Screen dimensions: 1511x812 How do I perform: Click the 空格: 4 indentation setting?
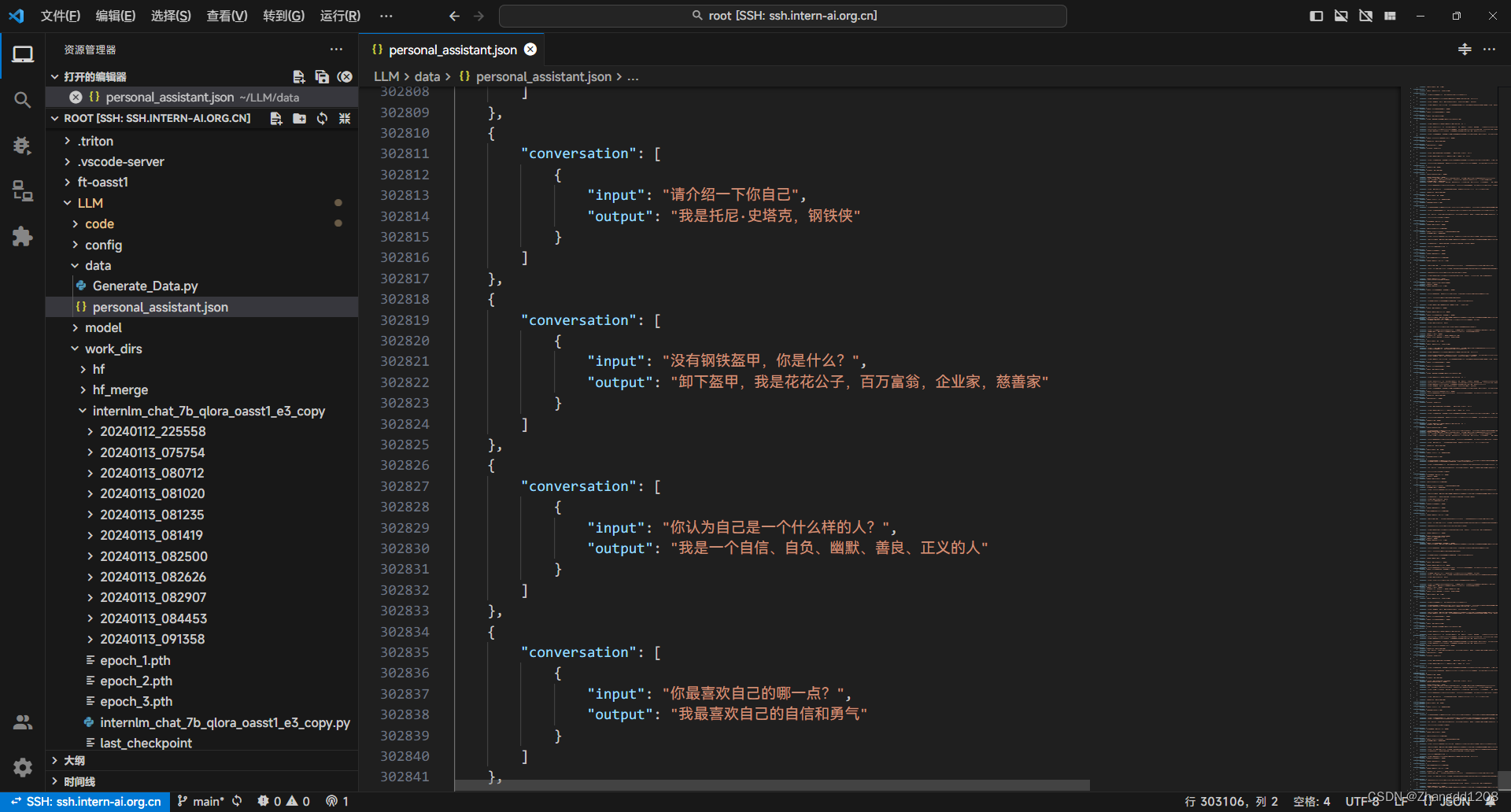coord(1311,801)
